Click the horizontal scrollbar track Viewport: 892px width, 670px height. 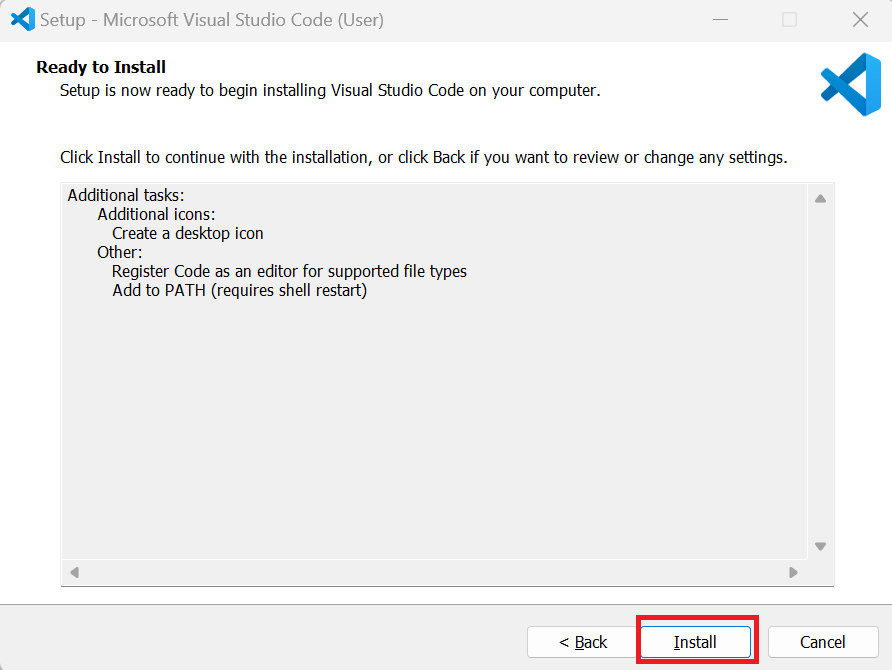(433, 572)
